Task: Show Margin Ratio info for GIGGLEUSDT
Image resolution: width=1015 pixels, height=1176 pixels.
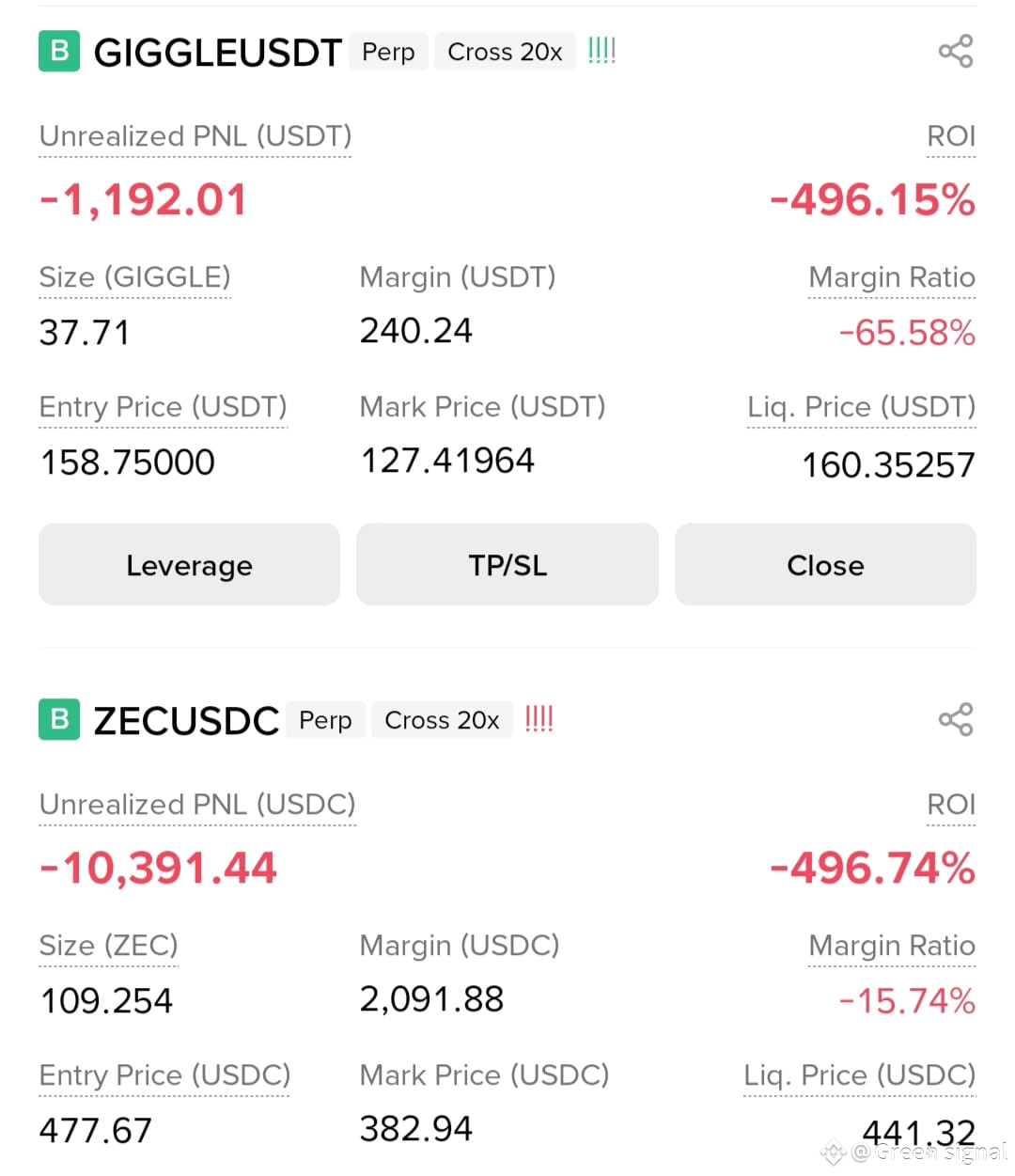Action: (892, 278)
